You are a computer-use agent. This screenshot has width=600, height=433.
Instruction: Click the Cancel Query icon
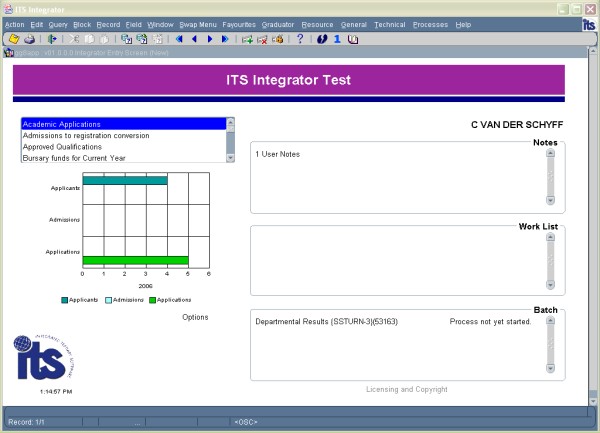tap(157, 39)
